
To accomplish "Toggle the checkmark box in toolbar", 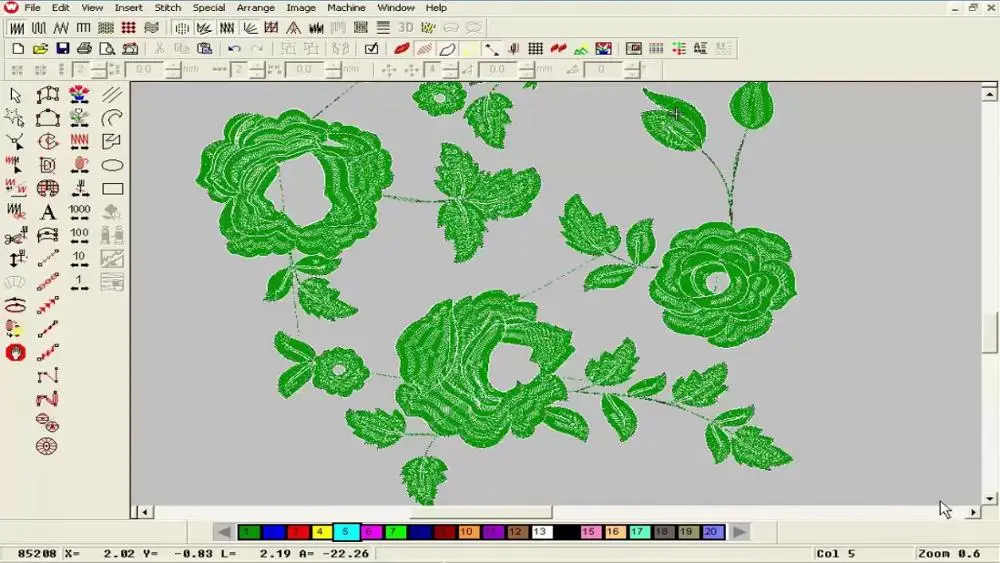I will 371,48.
